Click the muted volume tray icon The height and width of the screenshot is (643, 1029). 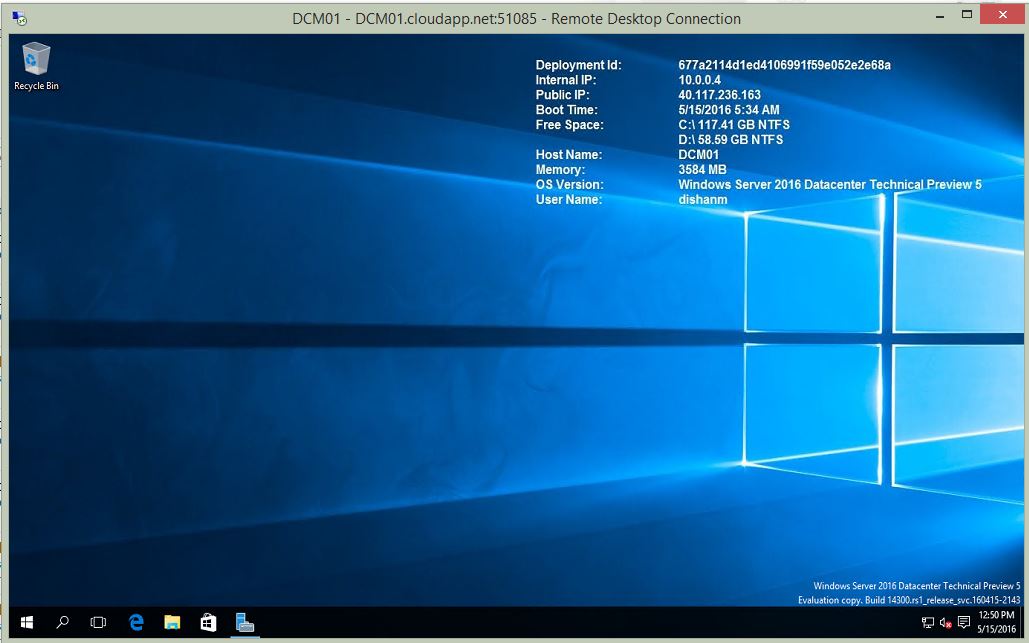pyautogui.click(x=946, y=623)
